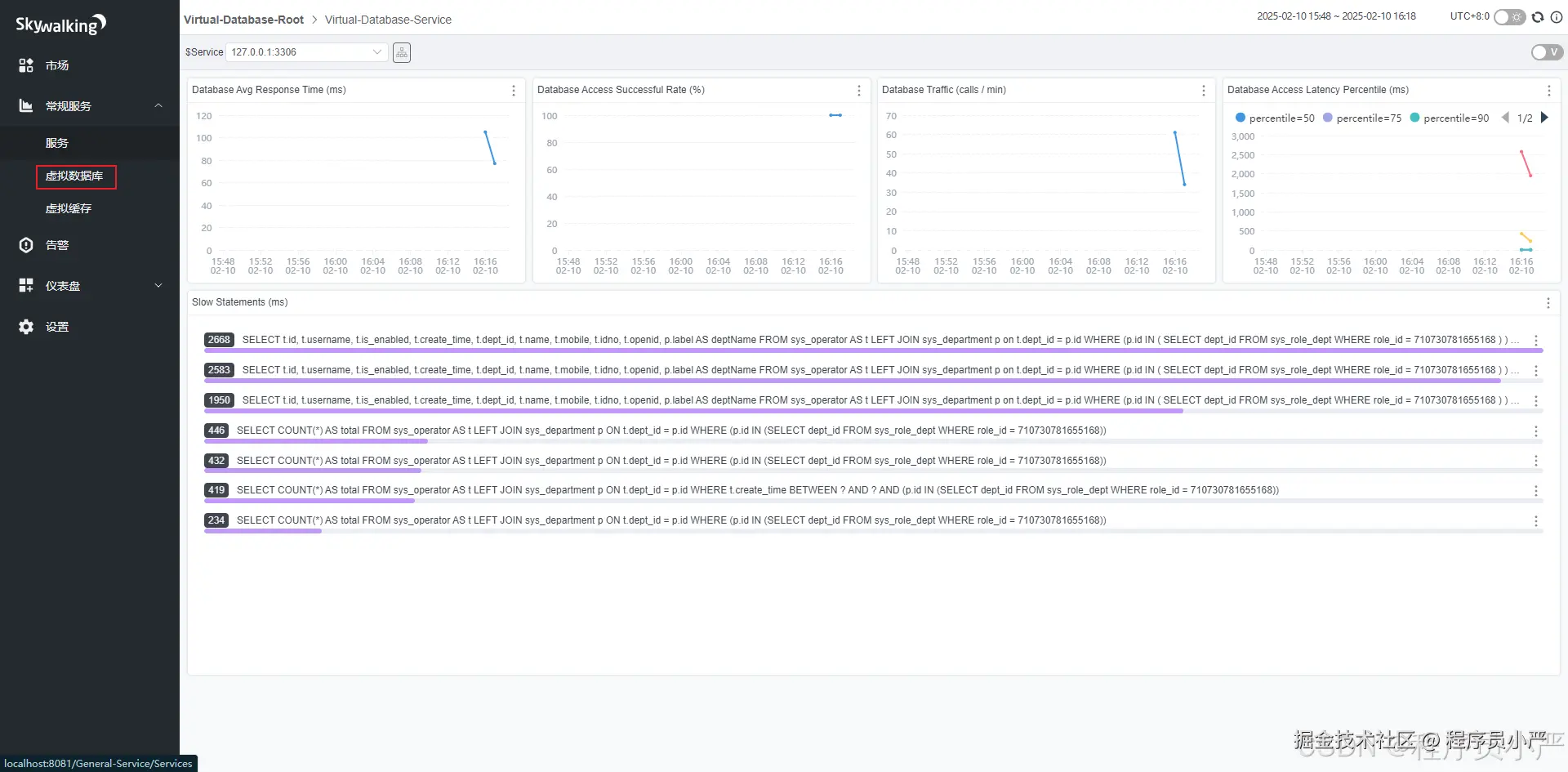Toggle the V mode switch
Viewport: 1568px width, 772px height.
1547,52
